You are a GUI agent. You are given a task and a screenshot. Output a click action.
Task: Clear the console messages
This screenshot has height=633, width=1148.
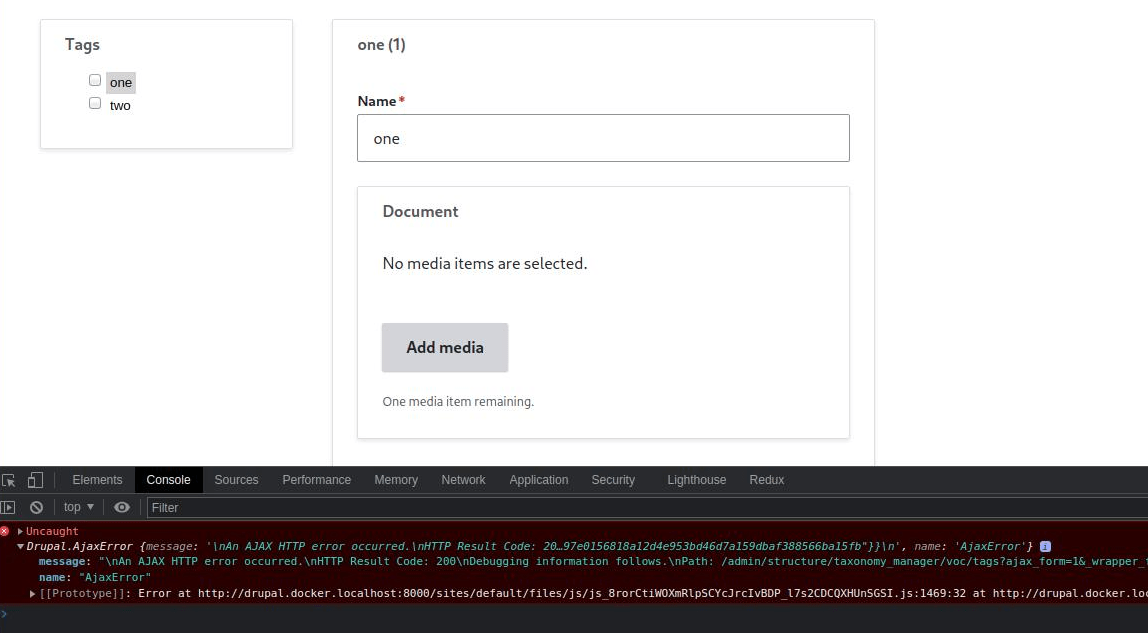[x=36, y=507]
